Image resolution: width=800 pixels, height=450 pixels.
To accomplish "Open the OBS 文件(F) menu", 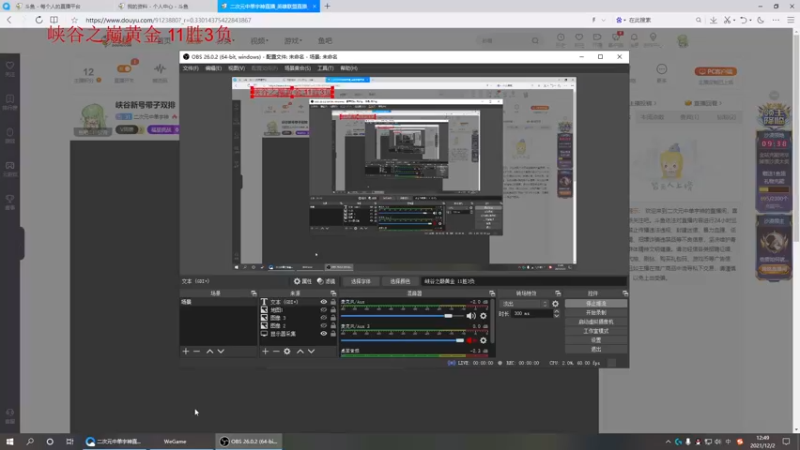I will tap(190, 68).
